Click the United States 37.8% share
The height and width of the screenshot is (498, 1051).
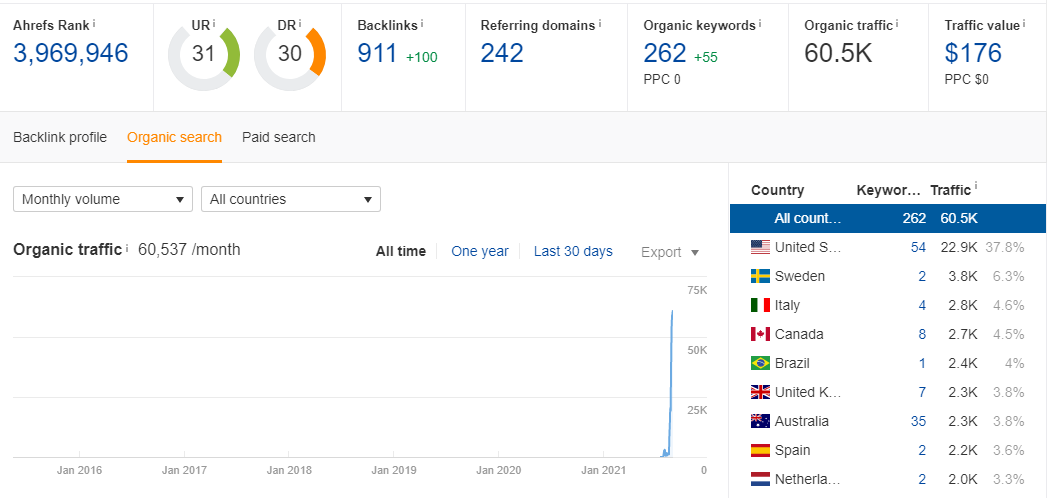click(x=1005, y=247)
